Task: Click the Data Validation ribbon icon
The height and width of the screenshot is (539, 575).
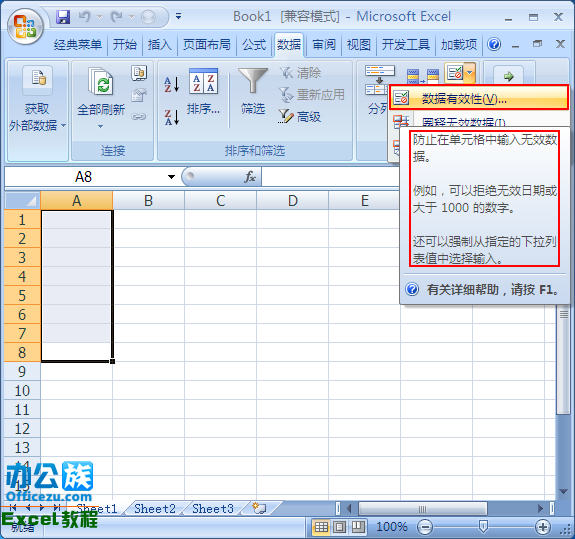Action: click(x=455, y=73)
